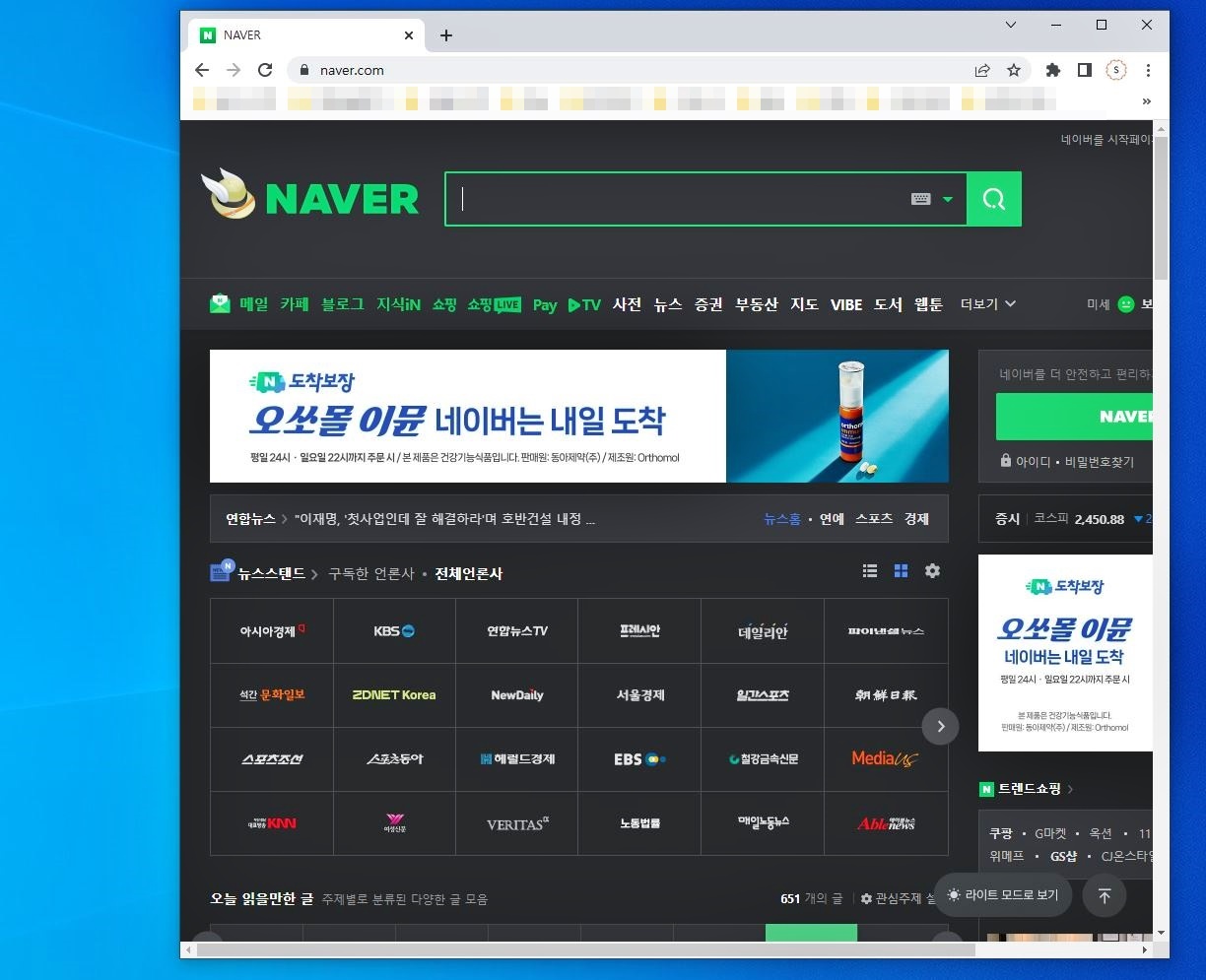Viewport: 1206px width, 980px height.
Task: Expand the search autocomplete dropdown arrow
Action: coord(948,199)
